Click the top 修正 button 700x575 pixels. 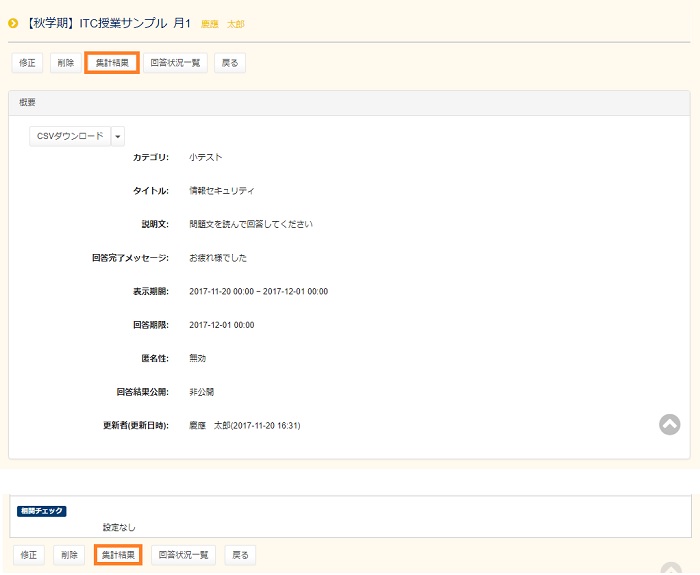tap(27, 63)
